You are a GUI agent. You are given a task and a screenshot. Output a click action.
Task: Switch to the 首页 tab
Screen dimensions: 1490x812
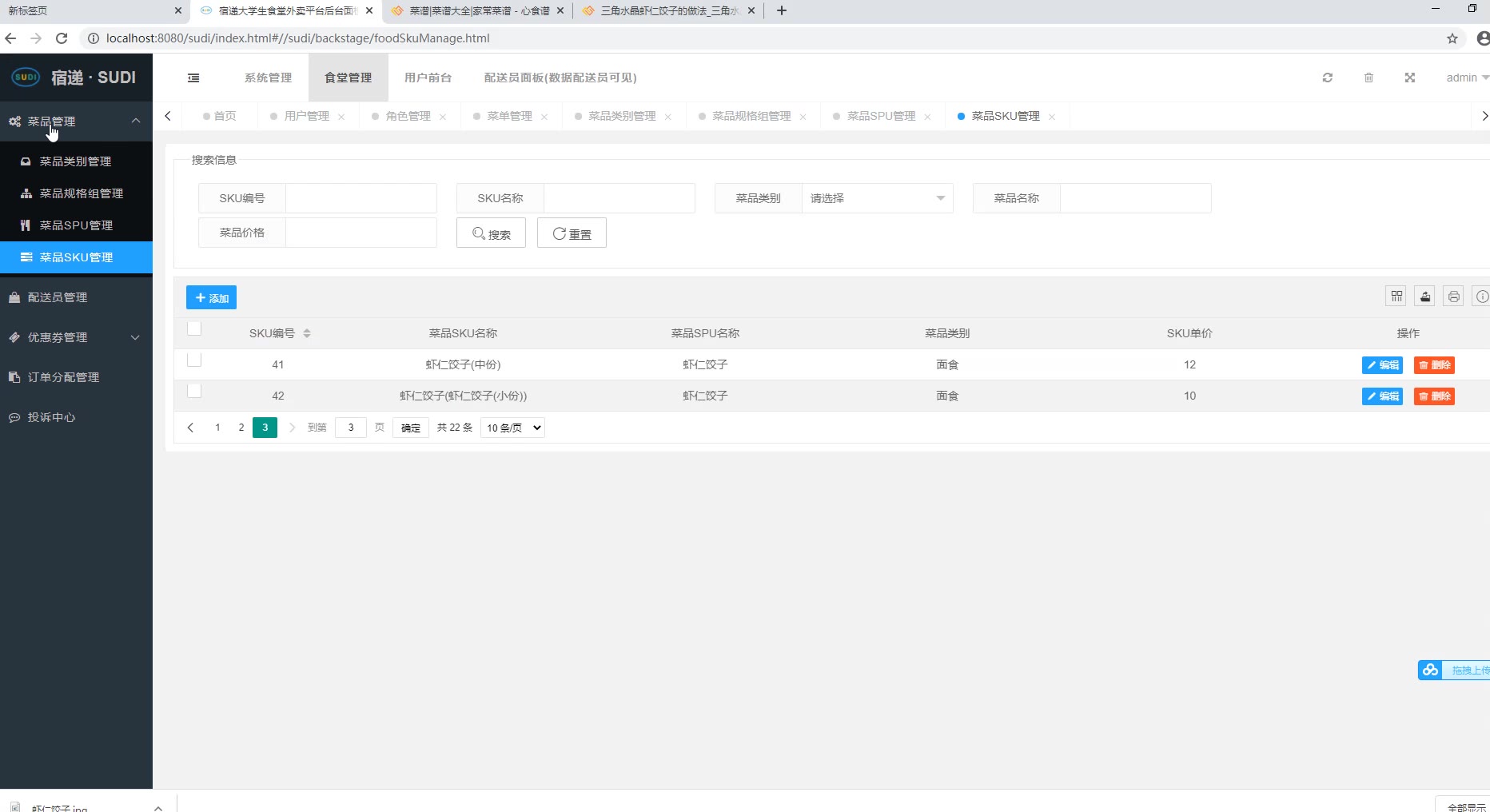220,117
